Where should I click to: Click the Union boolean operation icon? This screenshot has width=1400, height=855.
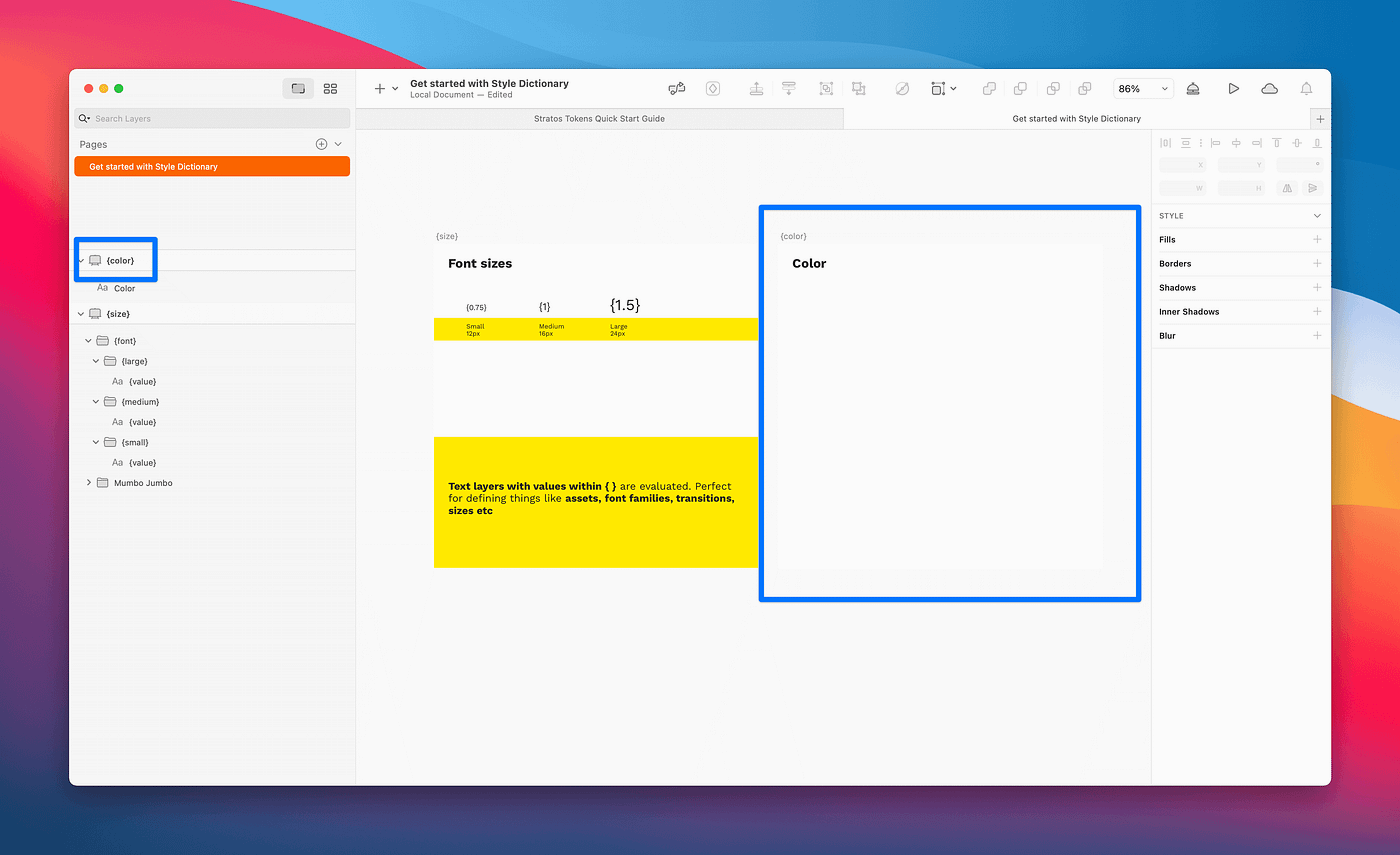989,88
